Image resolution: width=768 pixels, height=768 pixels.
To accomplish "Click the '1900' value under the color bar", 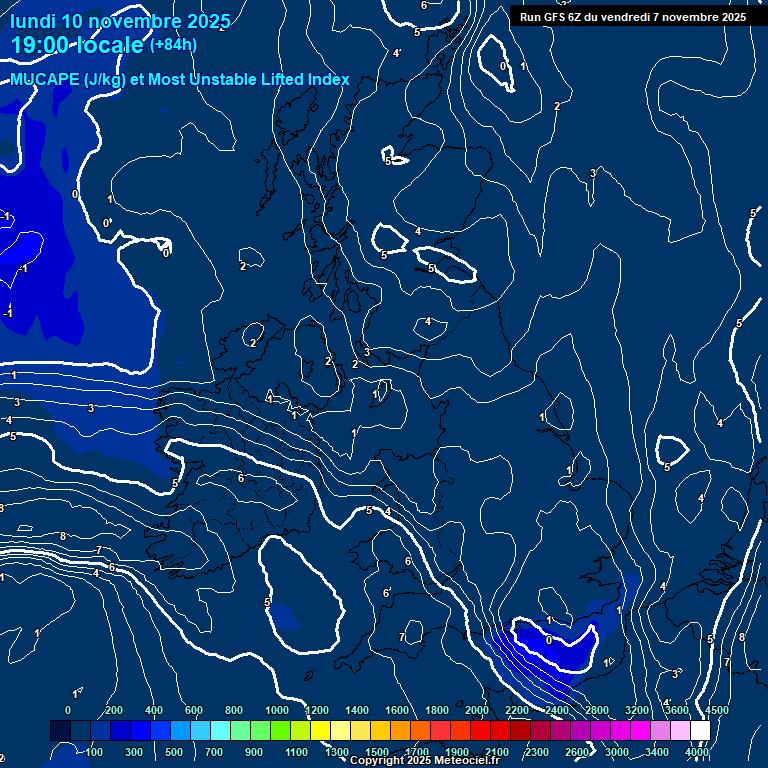I will pos(457,752).
